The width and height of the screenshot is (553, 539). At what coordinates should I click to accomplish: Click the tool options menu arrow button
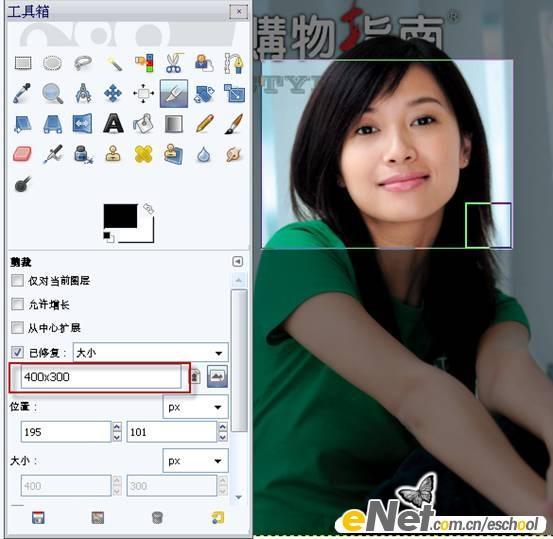(x=237, y=262)
